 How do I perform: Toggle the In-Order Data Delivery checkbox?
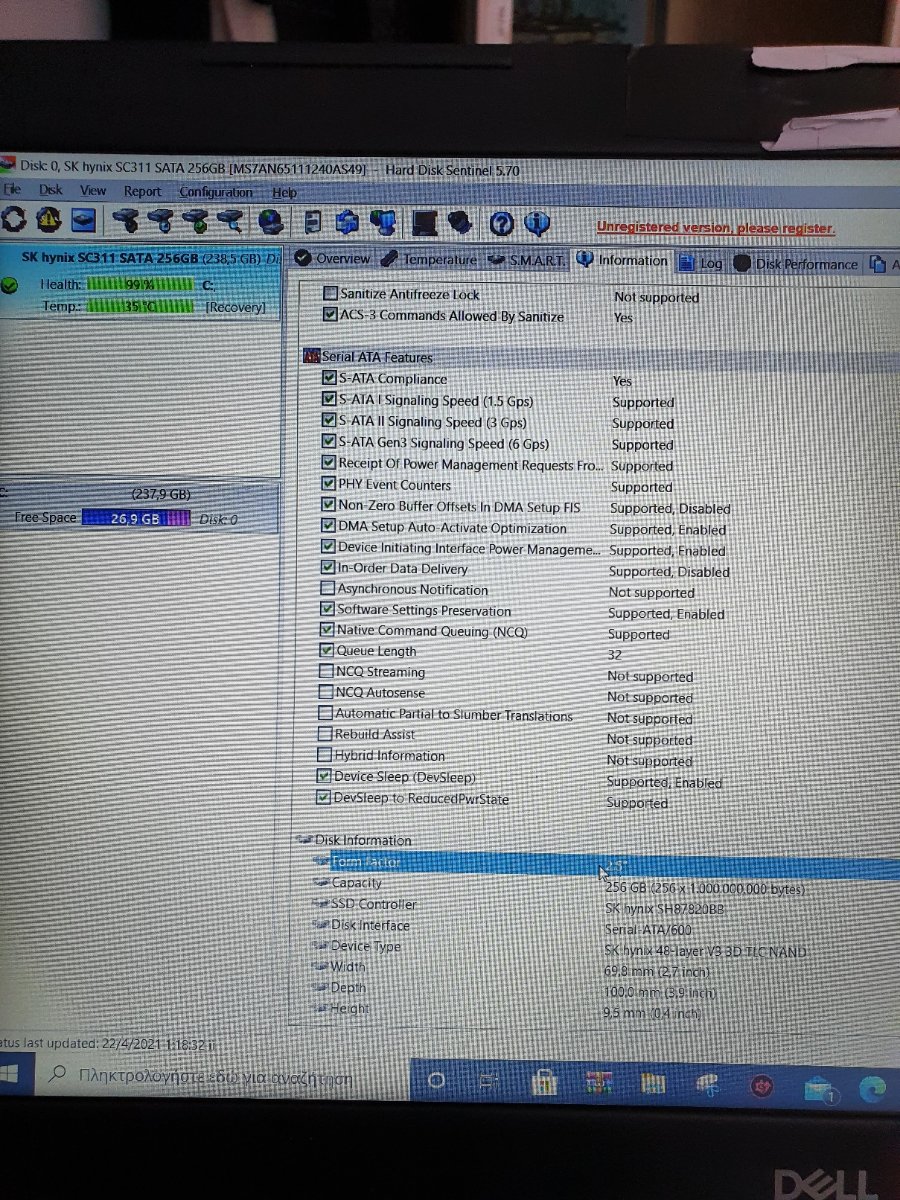[x=327, y=568]
